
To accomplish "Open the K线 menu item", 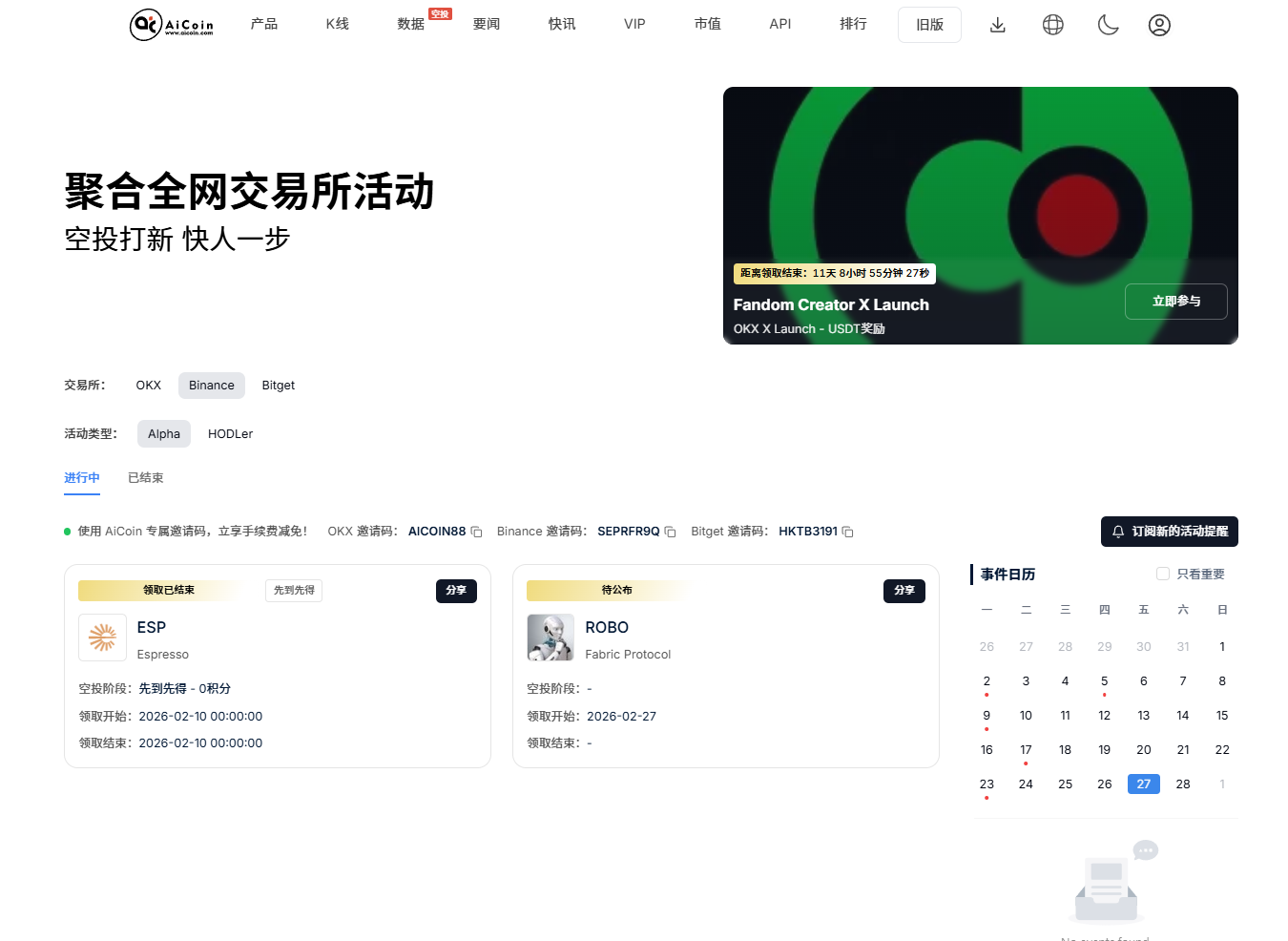I will tap(336, 24).
